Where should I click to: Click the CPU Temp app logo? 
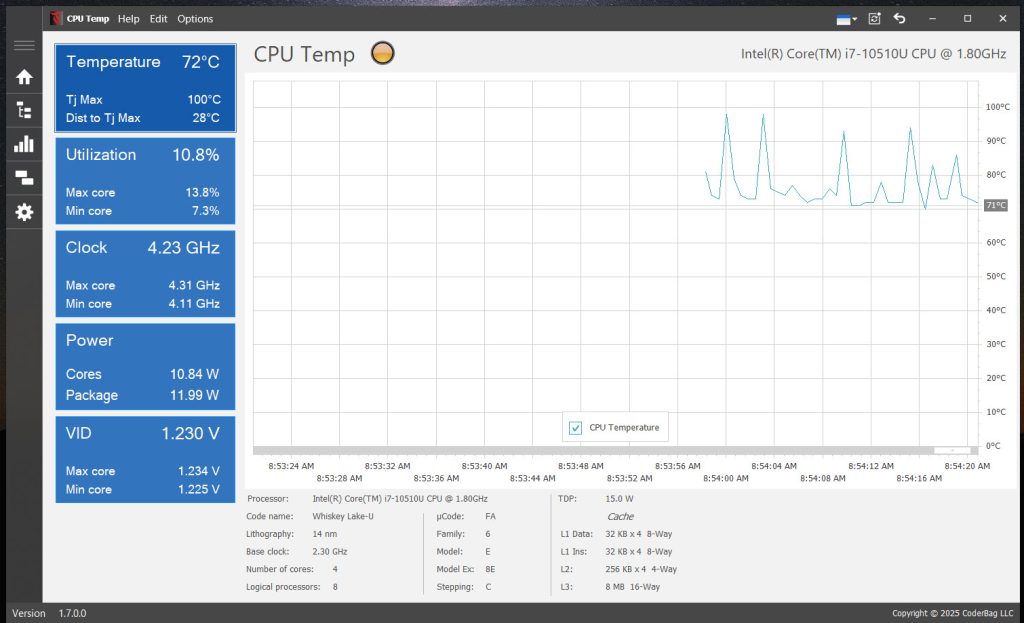pyautogui.click(x=58, y=19)
